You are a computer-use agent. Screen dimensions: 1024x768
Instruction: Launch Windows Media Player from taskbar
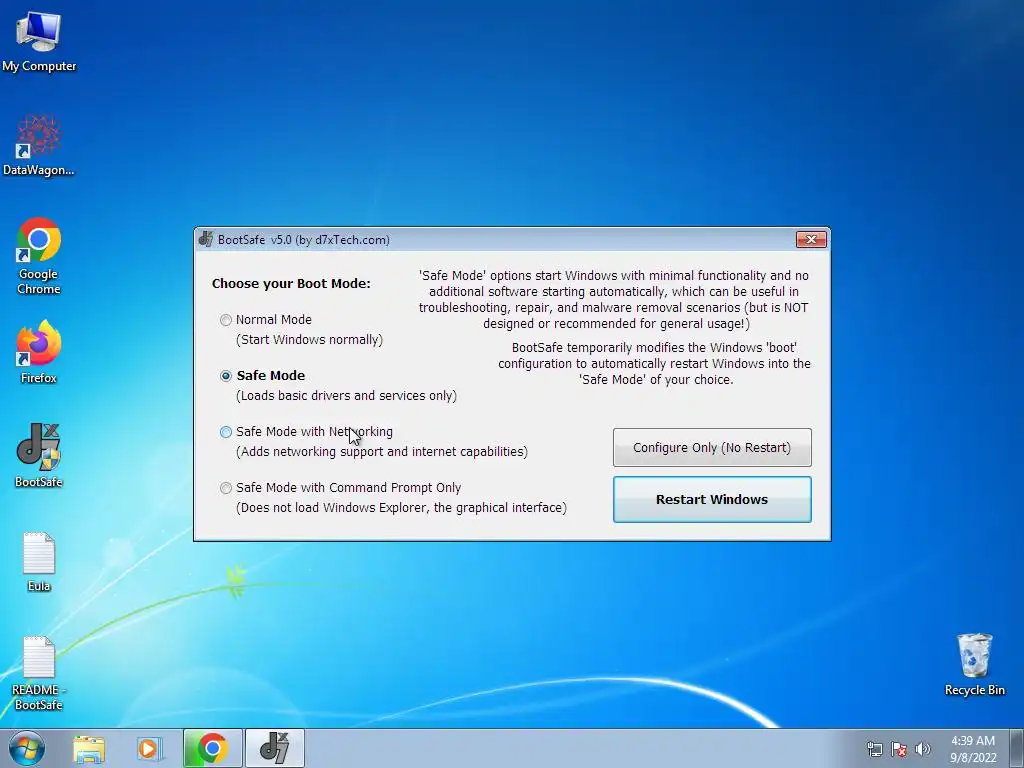[x=150, y=749]
